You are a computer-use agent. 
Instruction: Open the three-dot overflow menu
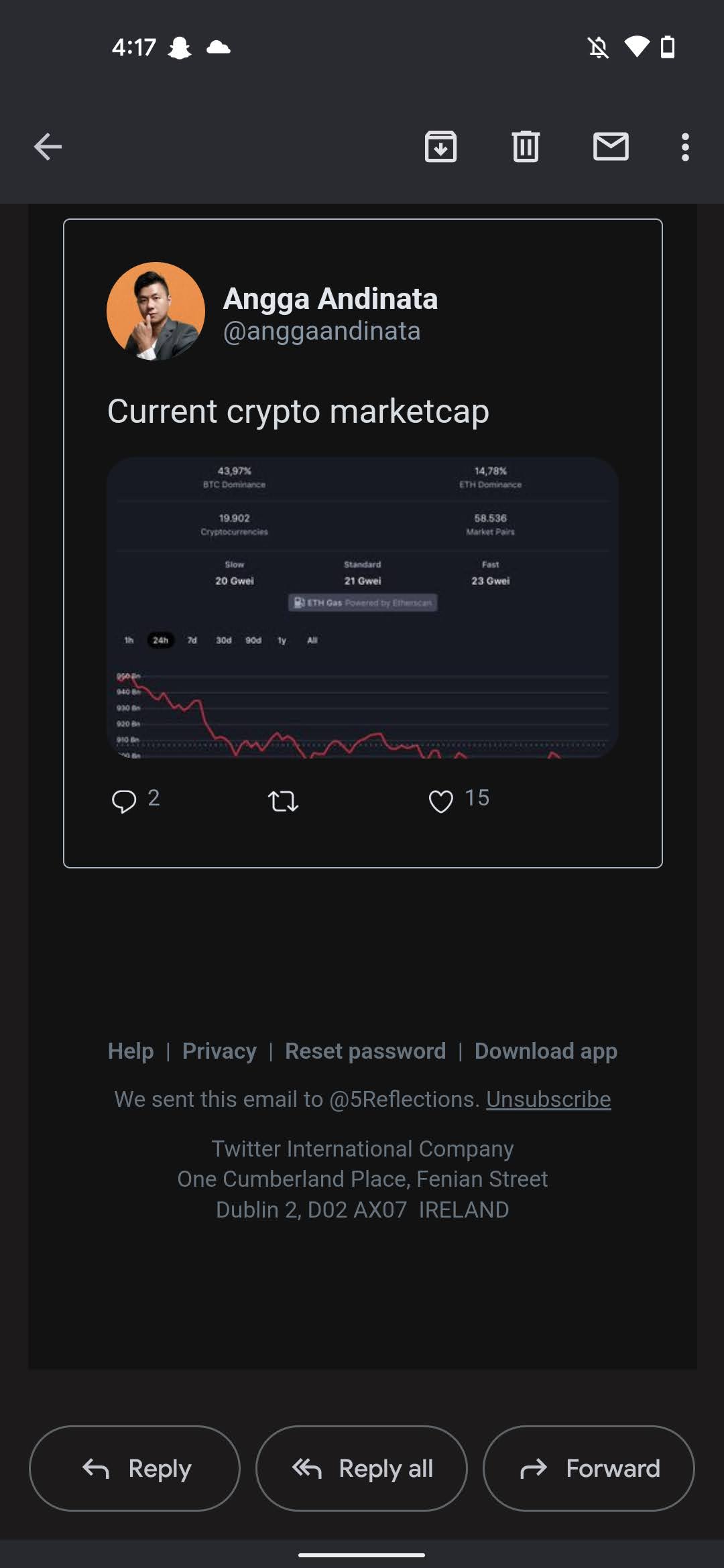coord(685,147)
